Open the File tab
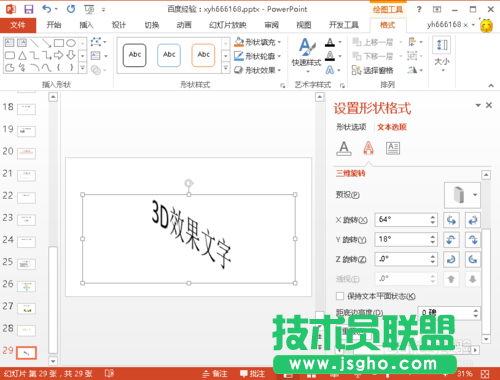 coord(18,25)
